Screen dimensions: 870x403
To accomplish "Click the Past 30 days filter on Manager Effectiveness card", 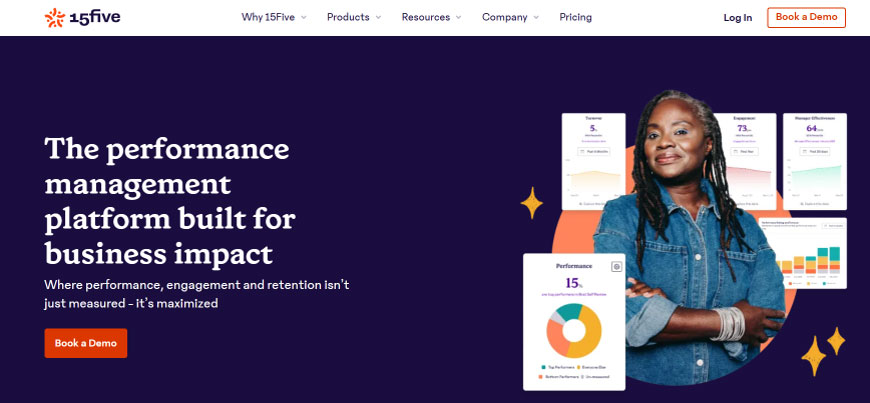I will [813, 151].
